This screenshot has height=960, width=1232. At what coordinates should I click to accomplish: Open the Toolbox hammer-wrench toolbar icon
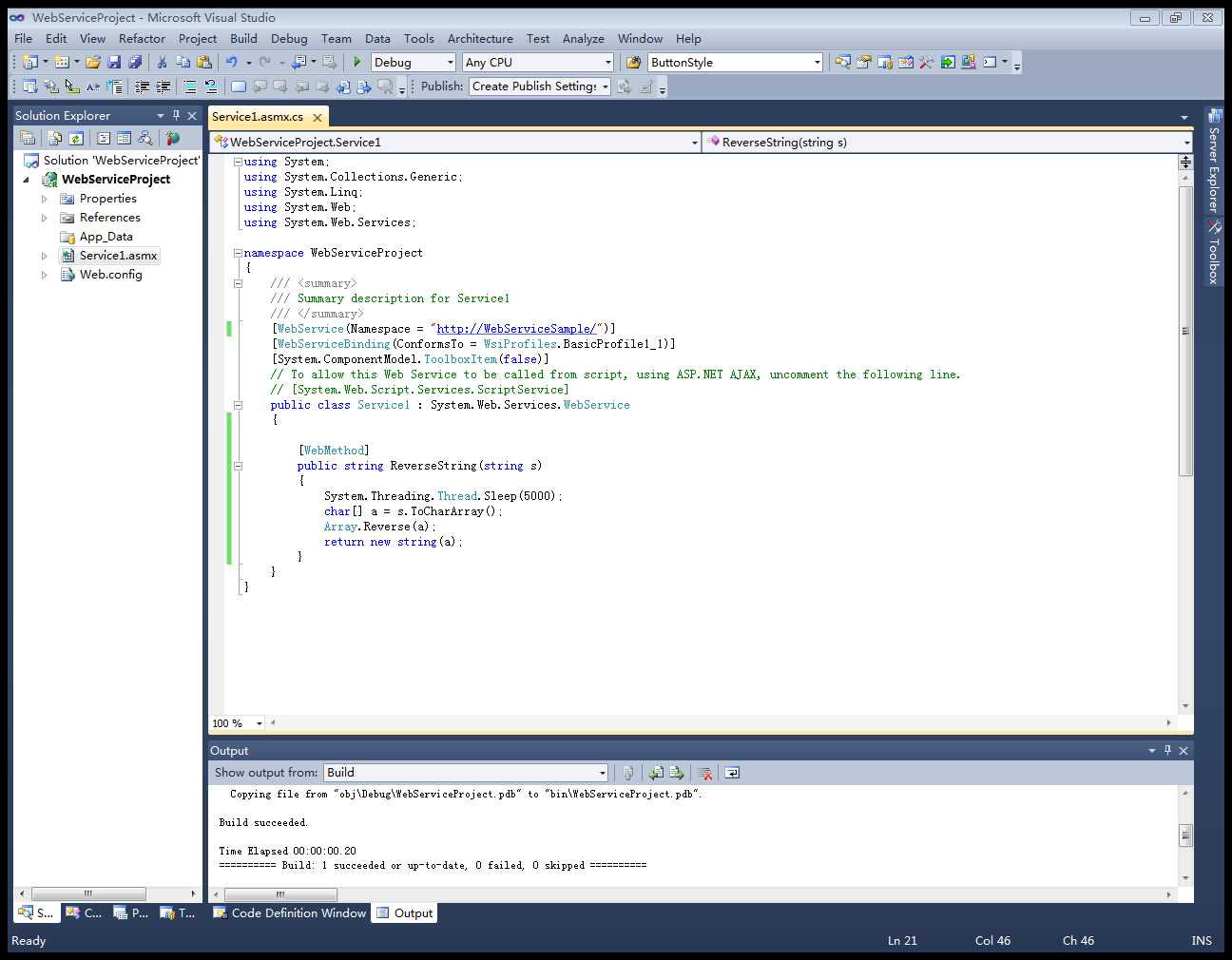tap(927, 62)
